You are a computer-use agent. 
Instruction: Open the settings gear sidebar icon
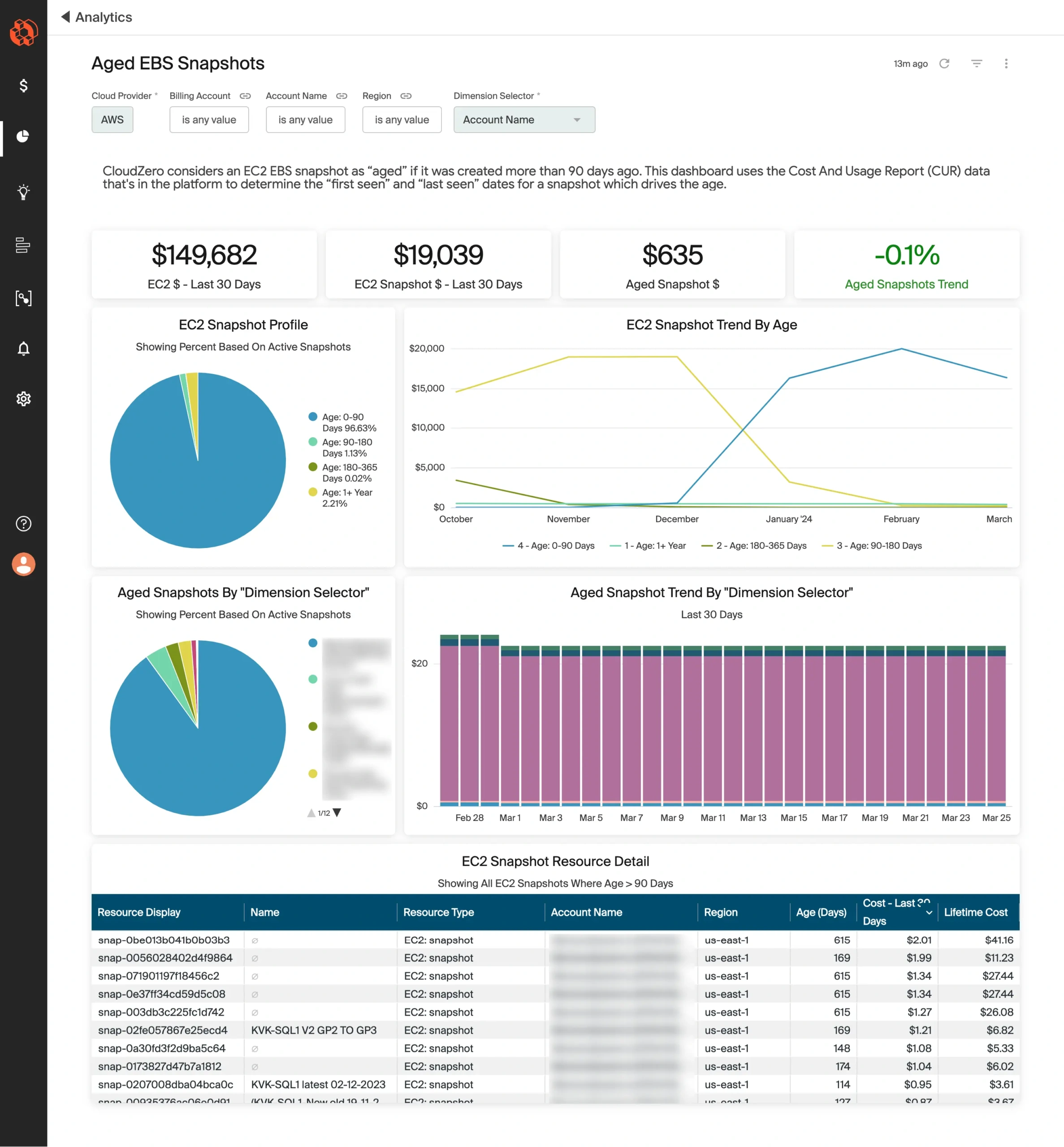[x=24, y=398]
